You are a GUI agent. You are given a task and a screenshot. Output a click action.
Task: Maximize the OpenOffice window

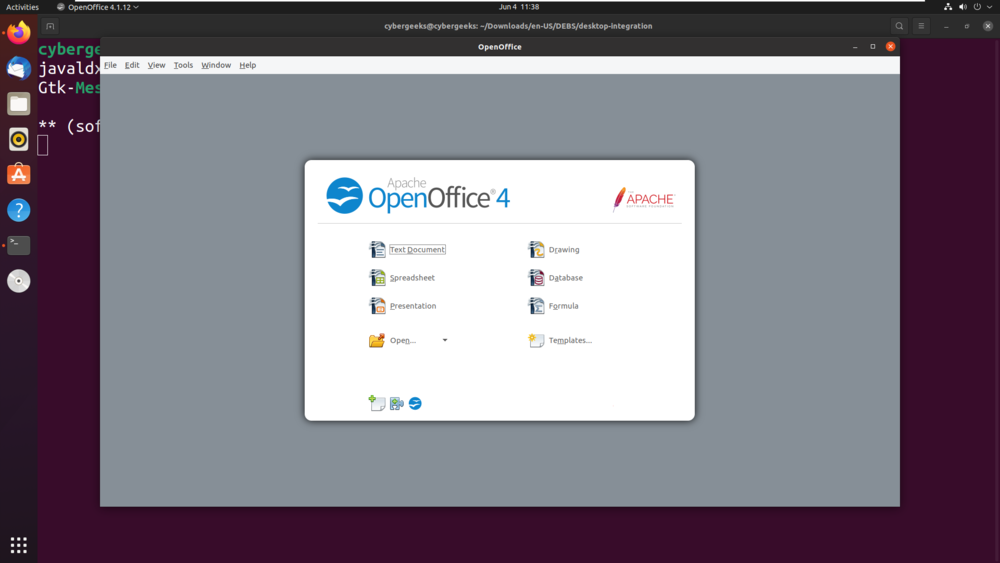pos(873,47)
